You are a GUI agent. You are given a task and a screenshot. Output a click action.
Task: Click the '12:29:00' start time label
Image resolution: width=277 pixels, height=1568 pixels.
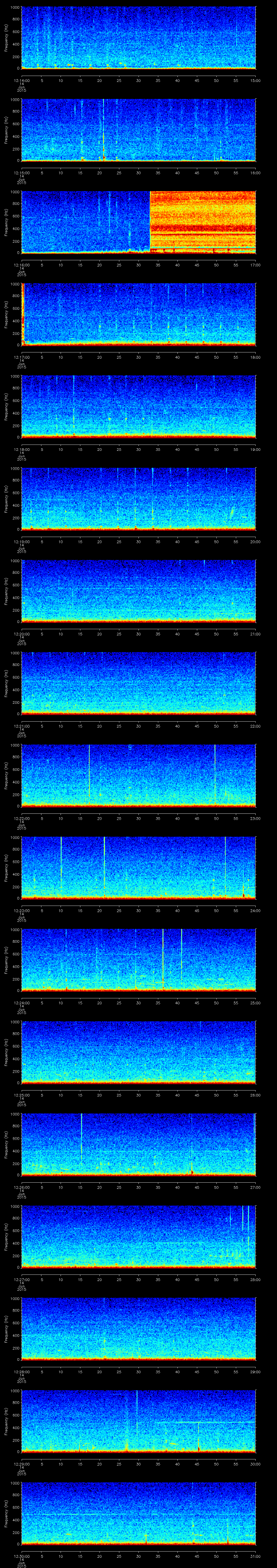point(21,1464)
